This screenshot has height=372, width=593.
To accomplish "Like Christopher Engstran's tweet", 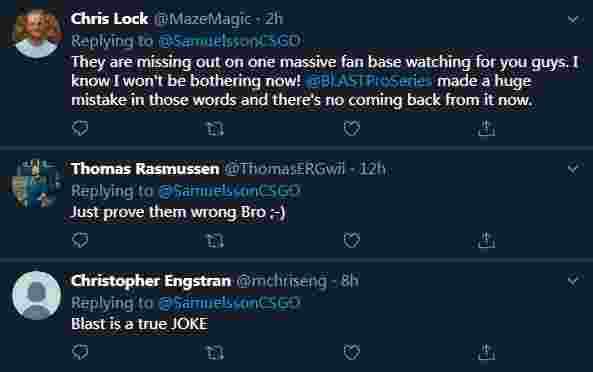I will tap(352, 352).
